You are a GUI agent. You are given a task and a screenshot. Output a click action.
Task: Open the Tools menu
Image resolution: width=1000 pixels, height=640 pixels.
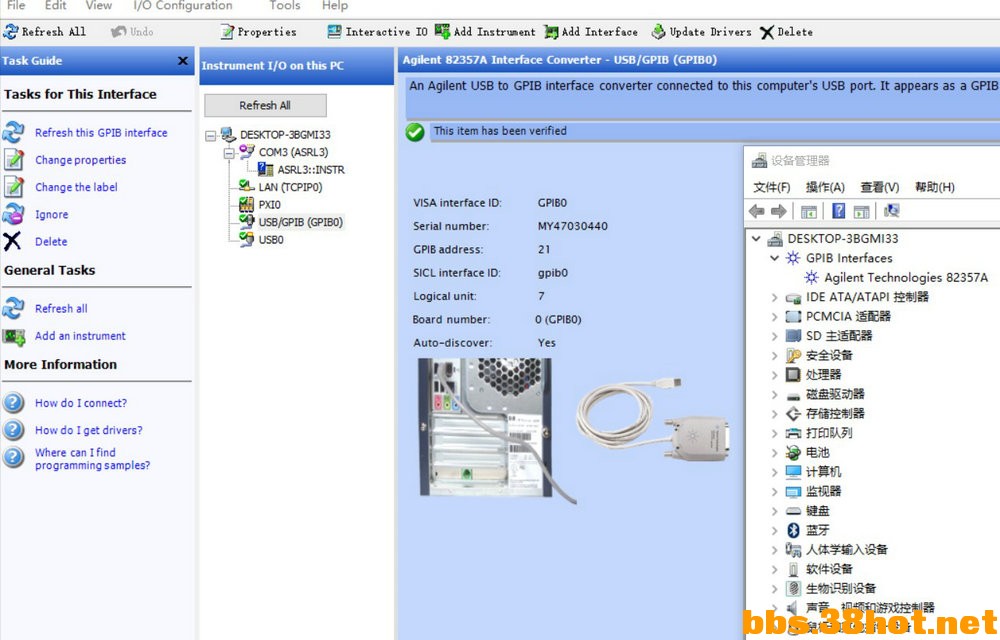[284, 6]
